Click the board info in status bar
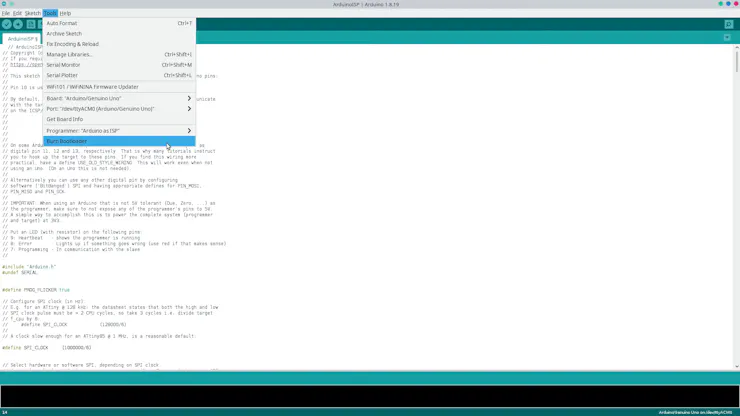Viewport: 740px width, 416px height. coord(695,412)
